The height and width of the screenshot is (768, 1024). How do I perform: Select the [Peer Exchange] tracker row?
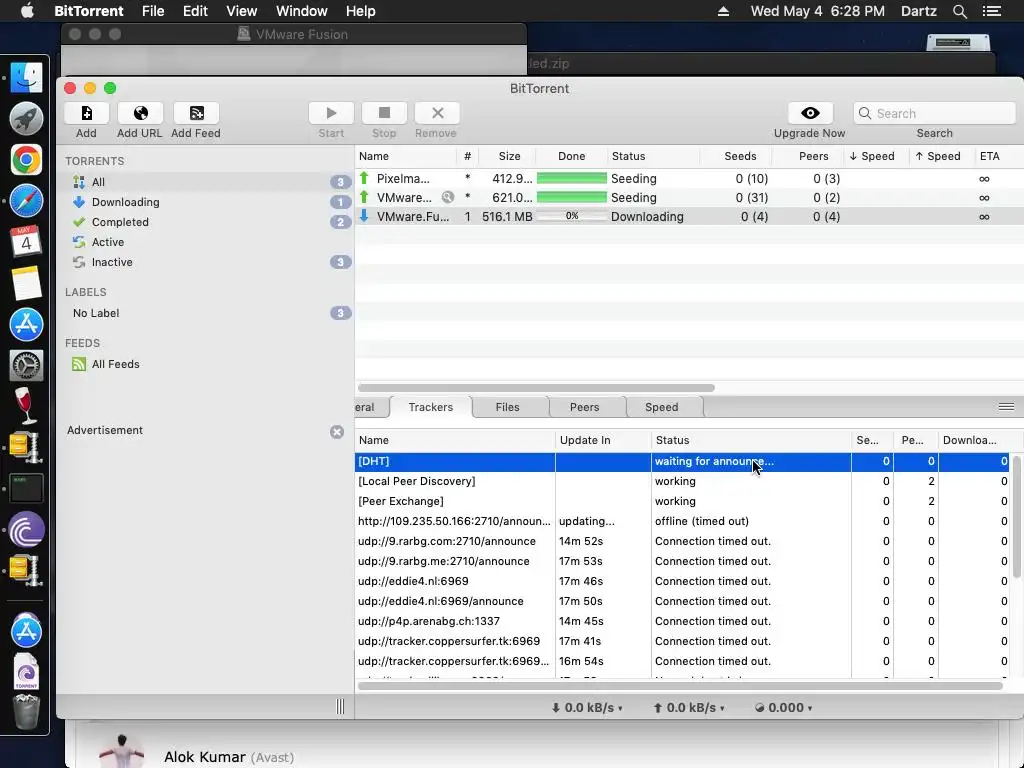[682, 502]
